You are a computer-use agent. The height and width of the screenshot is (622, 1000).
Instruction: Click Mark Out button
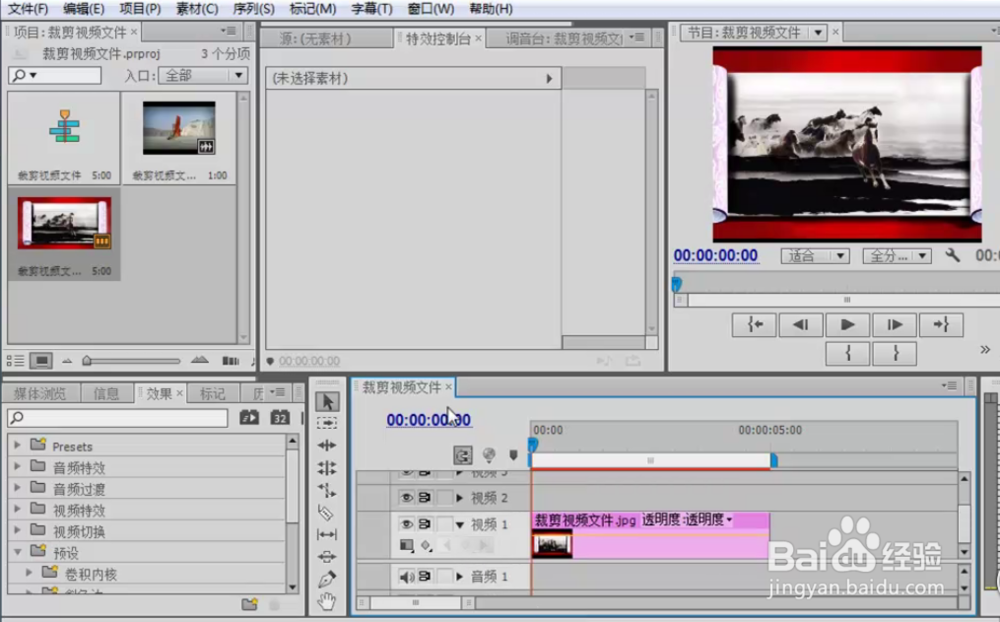[895, 353]
